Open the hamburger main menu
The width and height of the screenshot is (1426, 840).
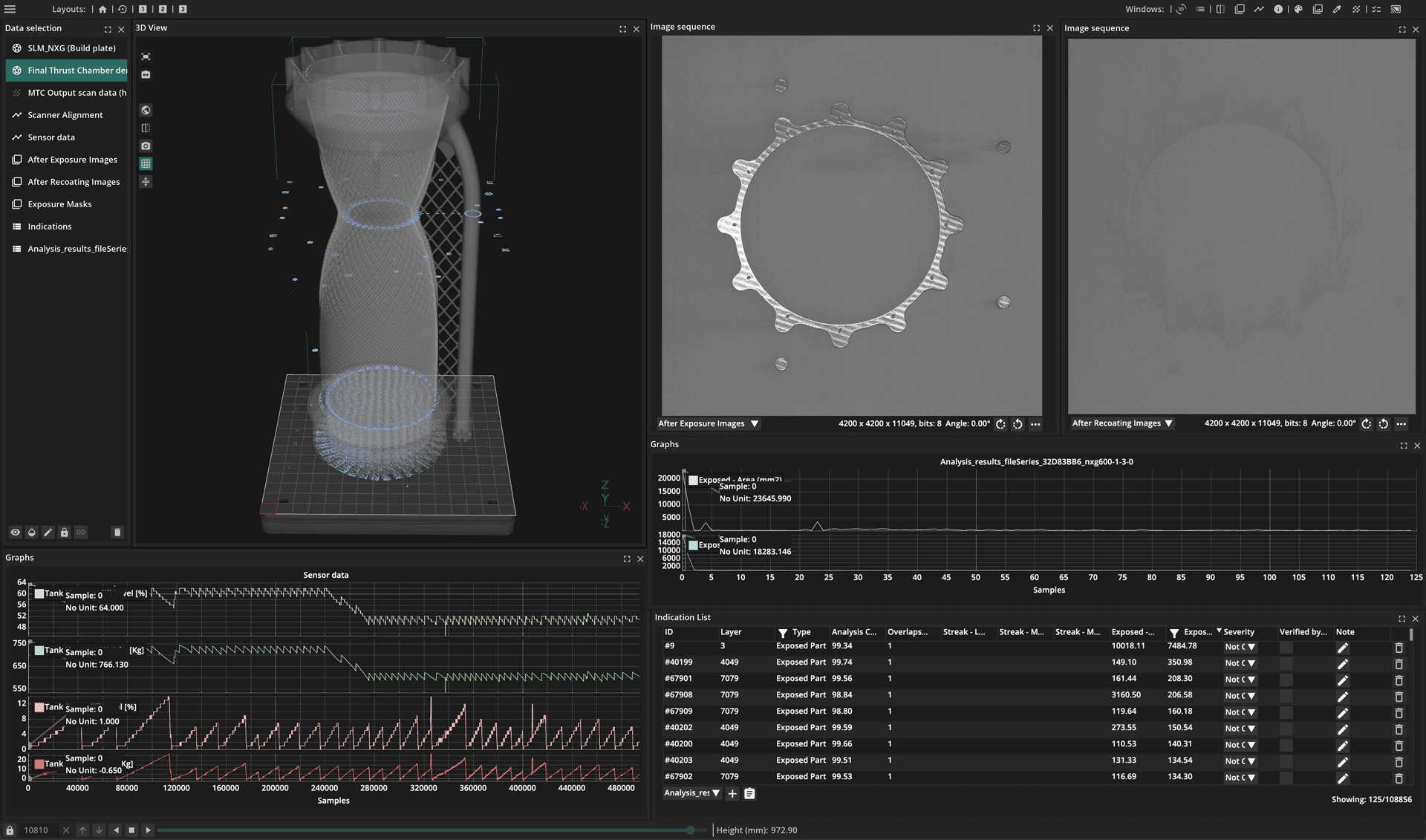[x=10, y=9]
